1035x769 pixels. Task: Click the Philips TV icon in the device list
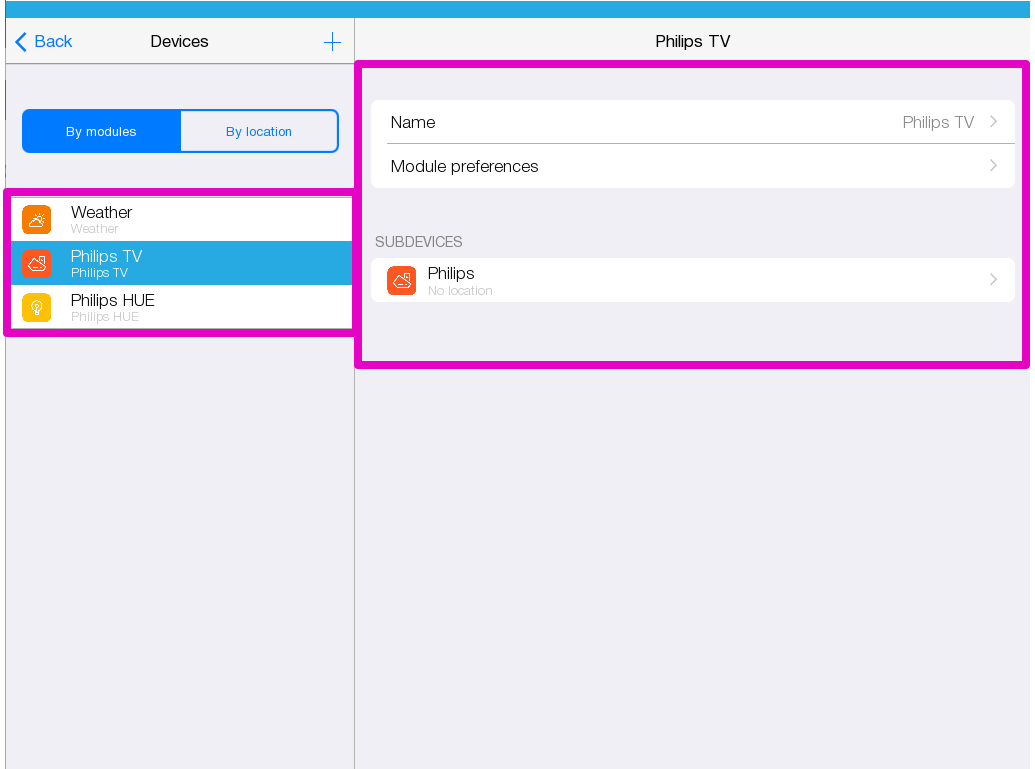tap(37, 263)
